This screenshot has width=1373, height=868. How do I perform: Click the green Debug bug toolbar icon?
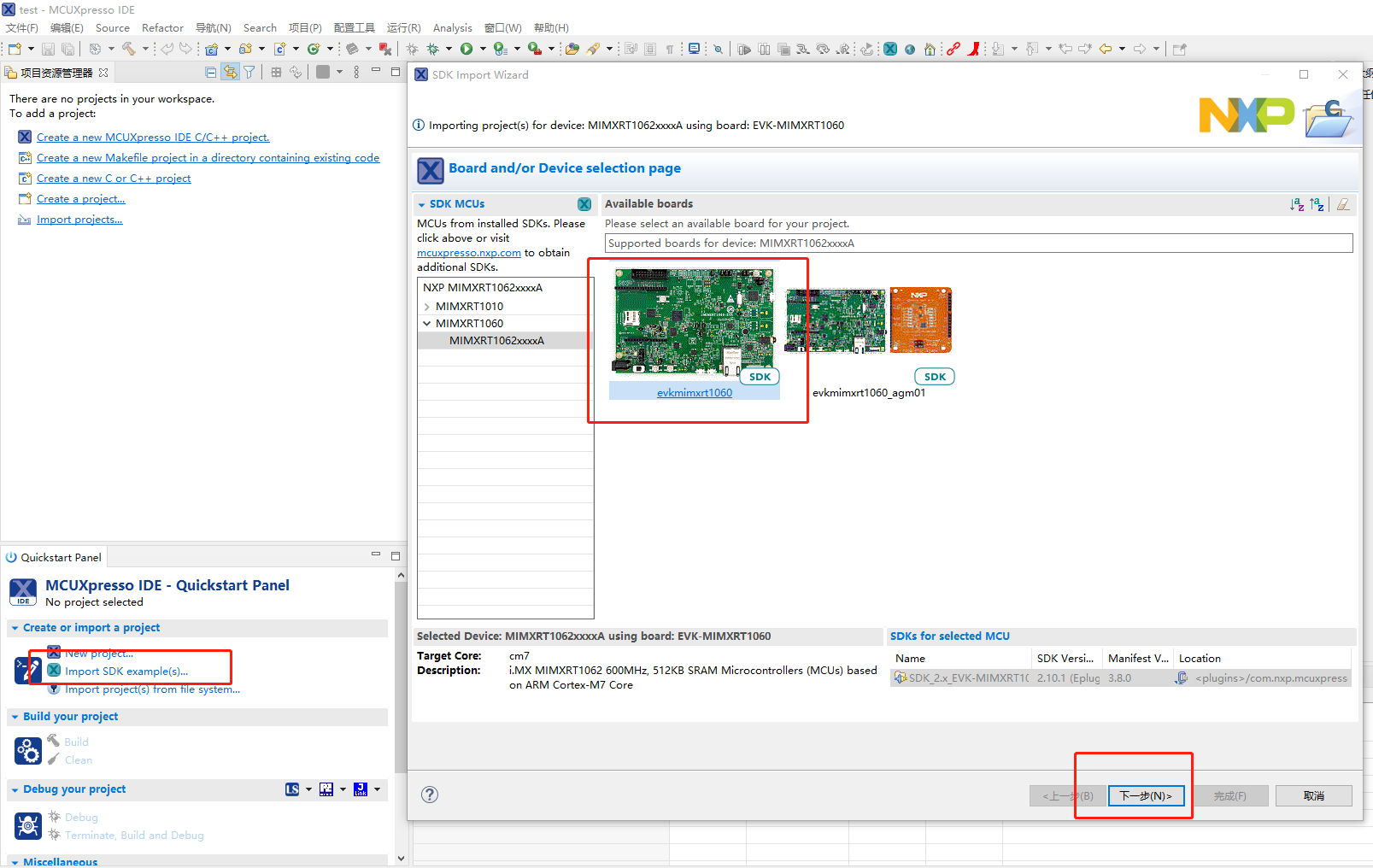click(x=433, y=49)
